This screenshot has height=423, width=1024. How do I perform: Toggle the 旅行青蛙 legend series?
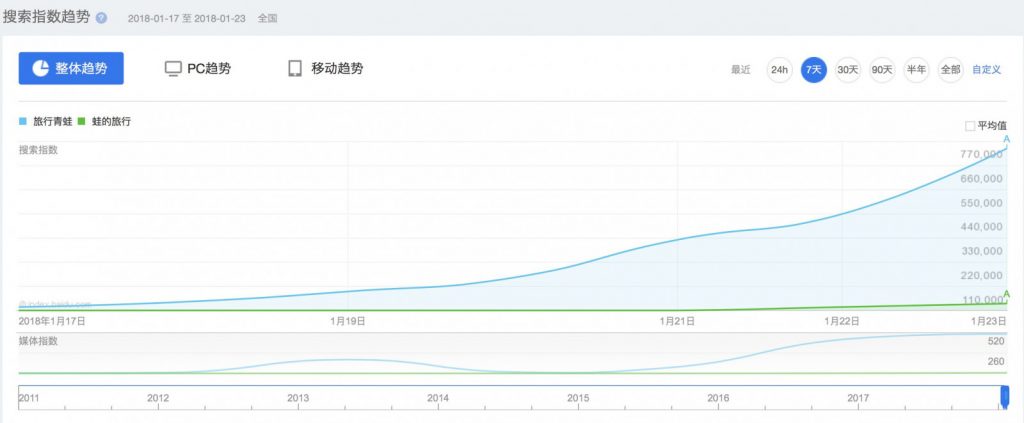click(46, 121)
